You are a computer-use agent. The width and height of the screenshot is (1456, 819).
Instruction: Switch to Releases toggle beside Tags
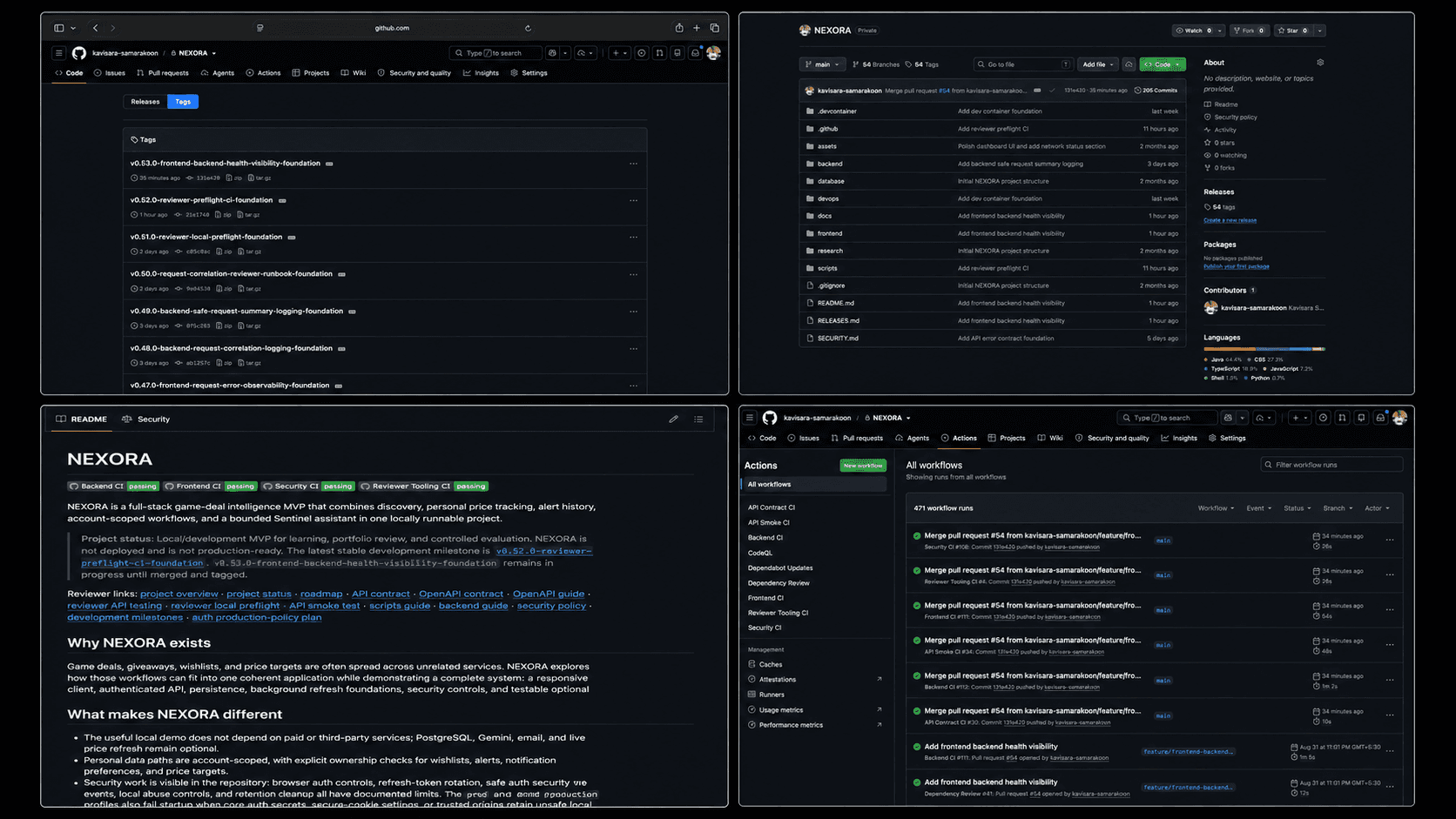(x=145, y=102)
